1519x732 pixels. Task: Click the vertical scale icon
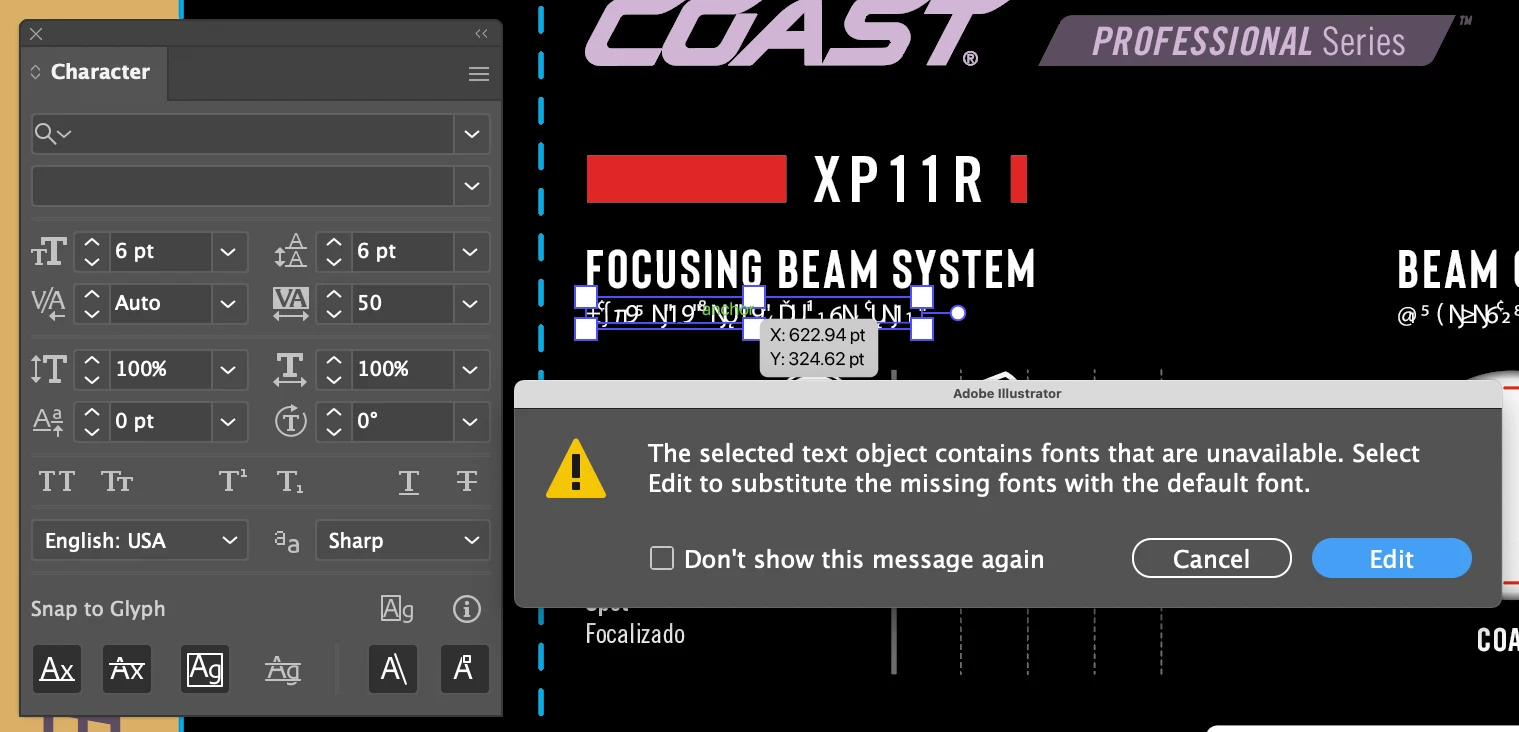coord(49,370)
